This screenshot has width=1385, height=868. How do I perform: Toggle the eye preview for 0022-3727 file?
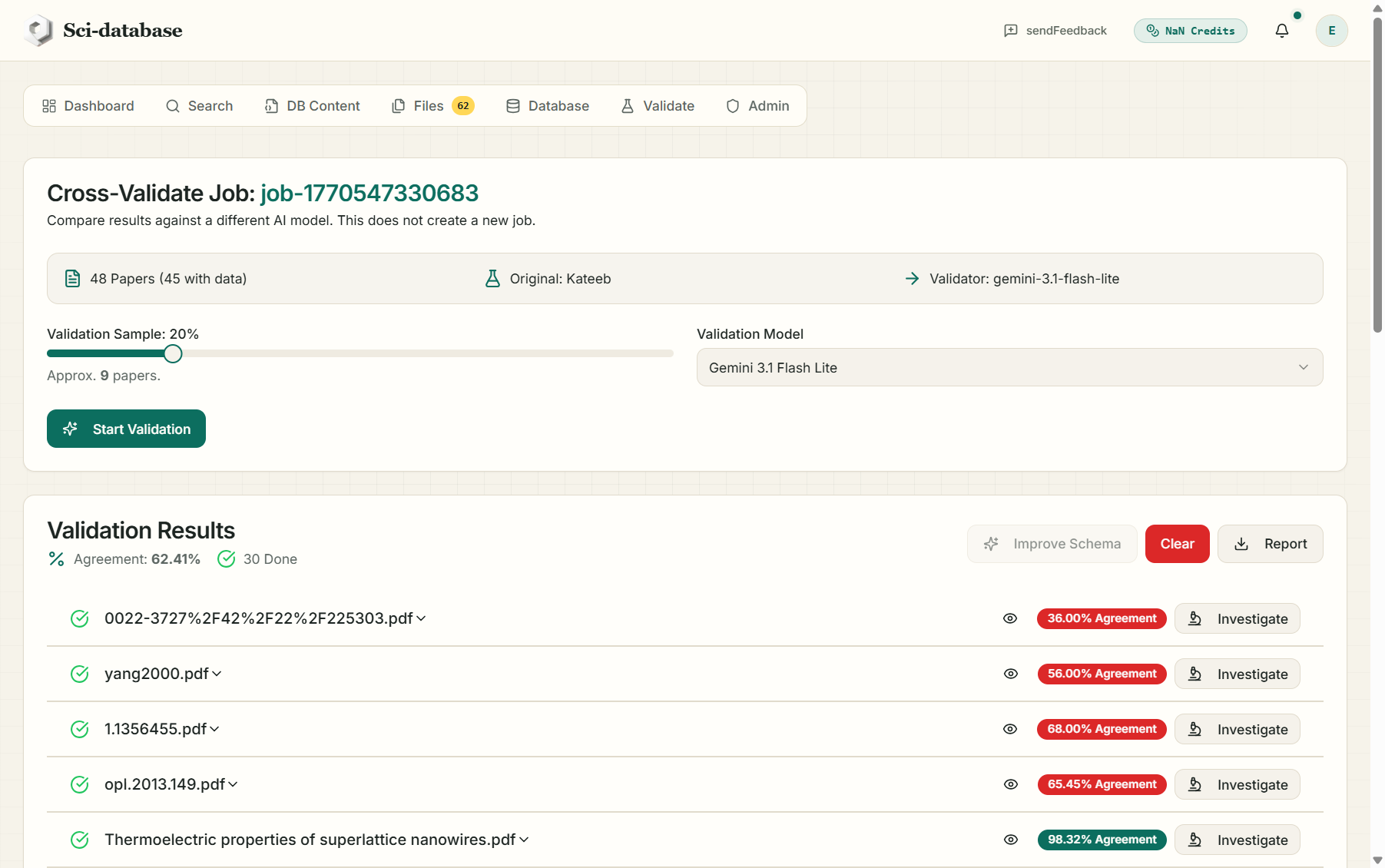[x=1010, y=618]
